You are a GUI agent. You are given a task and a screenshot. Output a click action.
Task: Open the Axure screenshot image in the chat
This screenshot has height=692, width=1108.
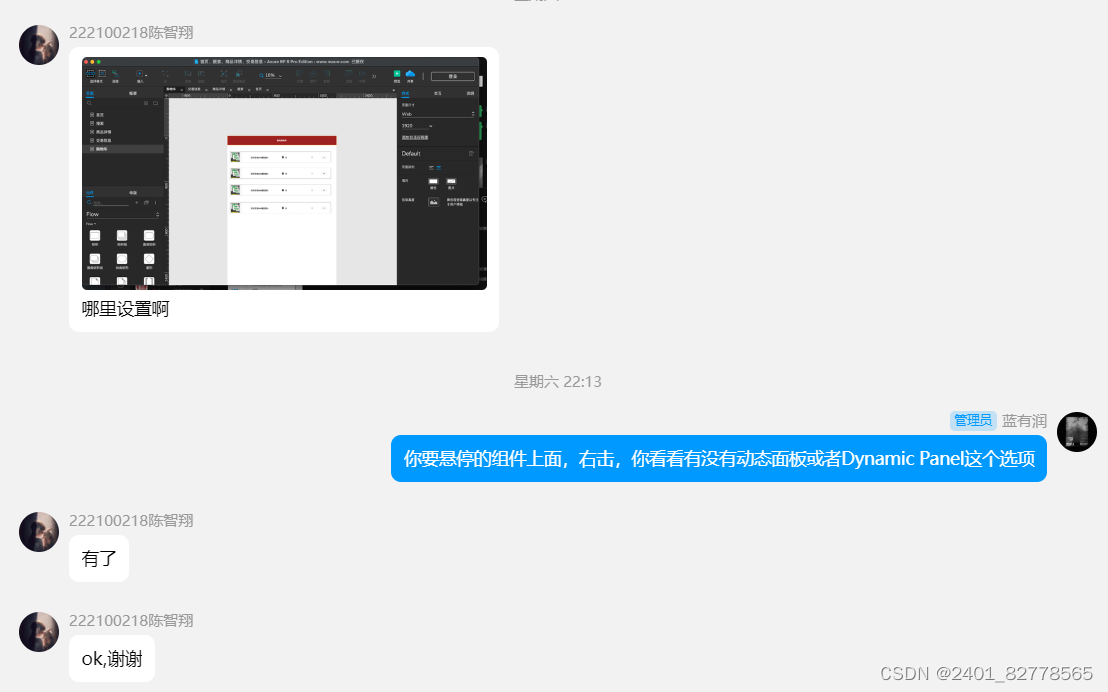284,173
